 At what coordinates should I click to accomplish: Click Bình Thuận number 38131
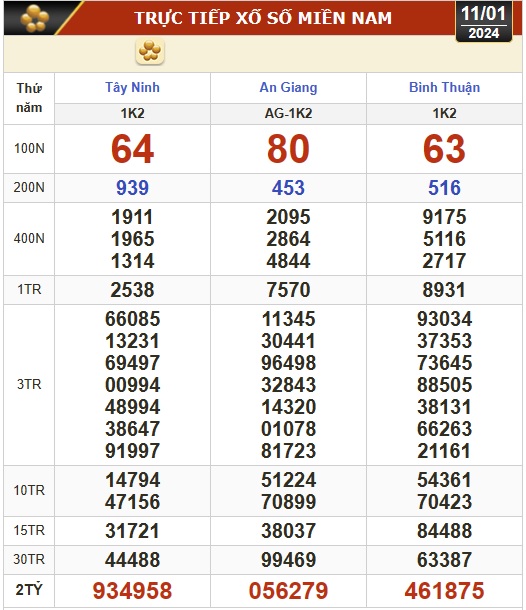pyautogui.click(x=444, y=407)
